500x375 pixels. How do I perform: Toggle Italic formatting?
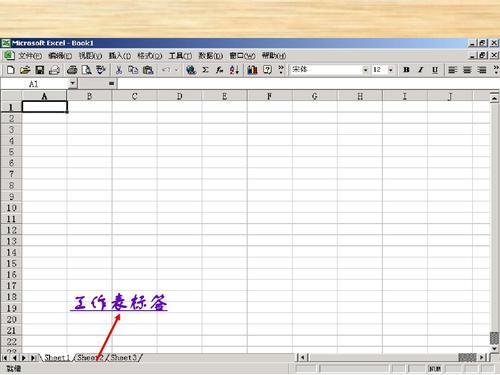click(x=421, y=70)
